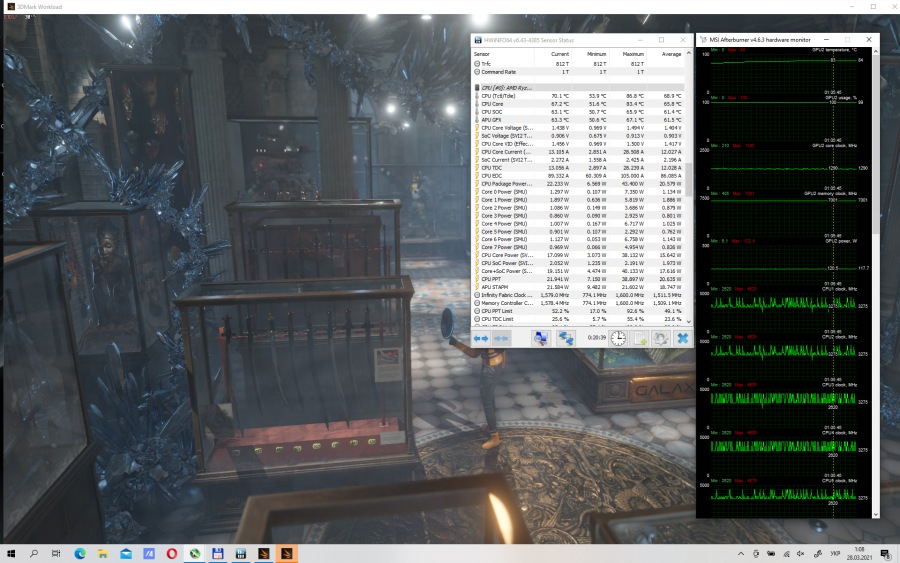Open Task View on the taskbar
900x563 pixels.
coord(56,553)
